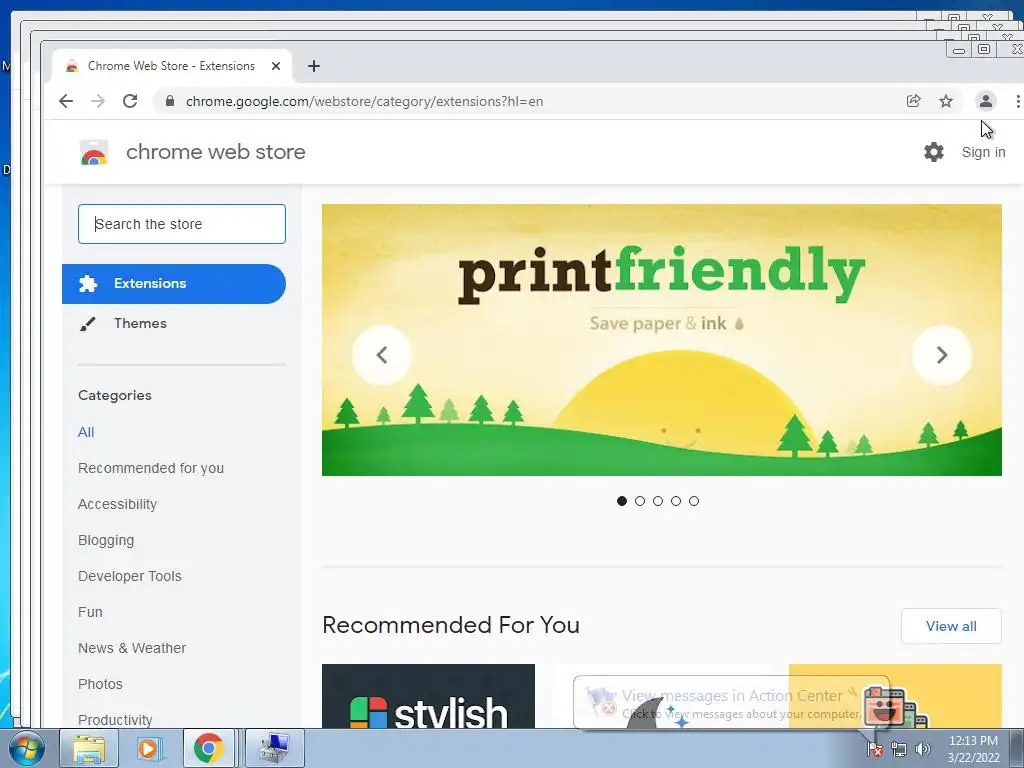The image size is (1024, 768).
Task: Select the third carousel dot
Action: tap(658, 501)
